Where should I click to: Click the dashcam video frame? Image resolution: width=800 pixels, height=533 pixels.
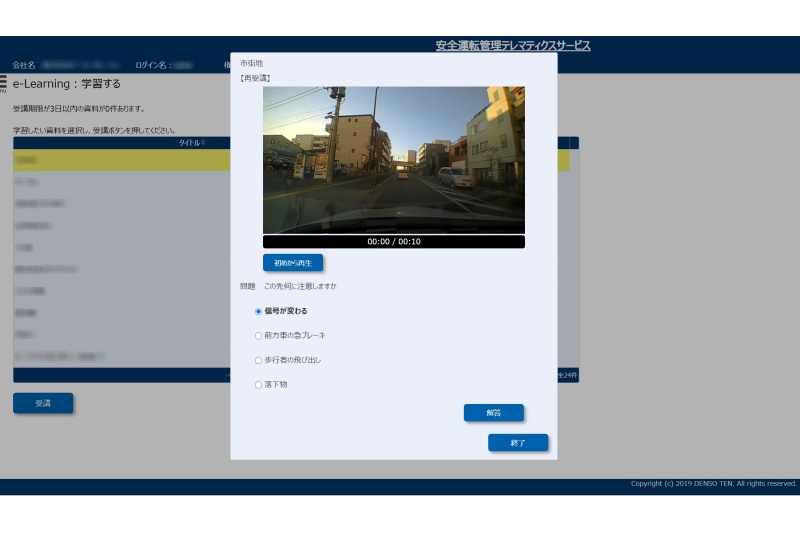point(393,160)
